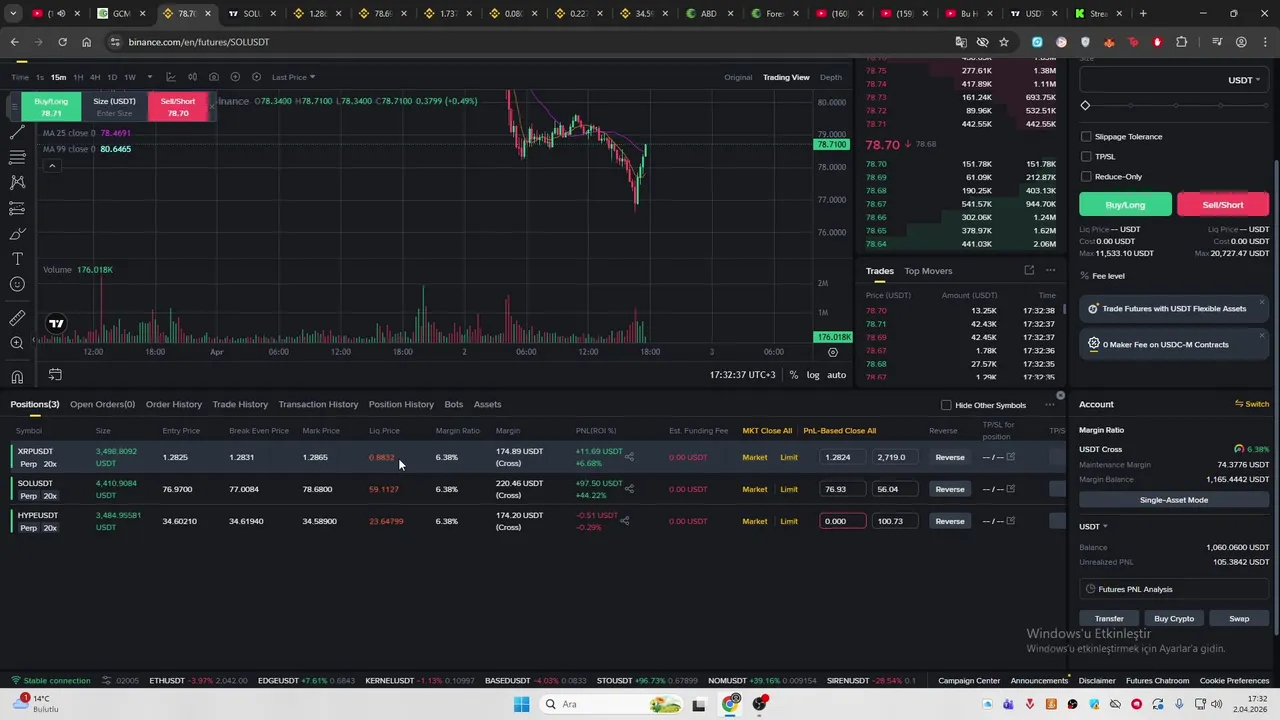Share the XRPUSDT position PNL
Image resolution: width=1280 pixels, height=720 pixels.
[x=629, y=457]
